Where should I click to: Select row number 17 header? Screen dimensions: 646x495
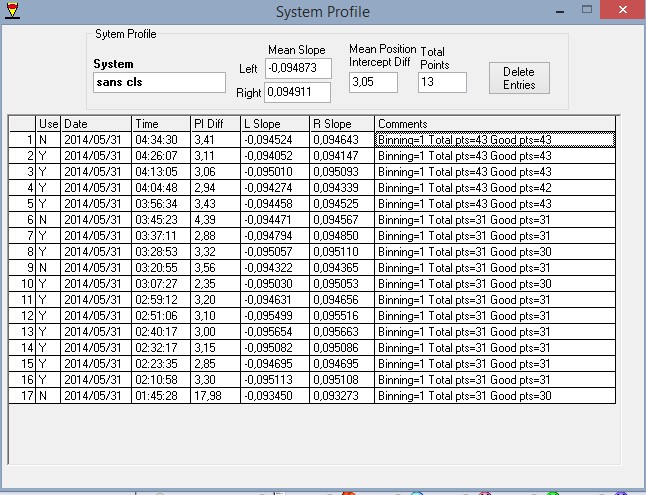tap(22, 396)
